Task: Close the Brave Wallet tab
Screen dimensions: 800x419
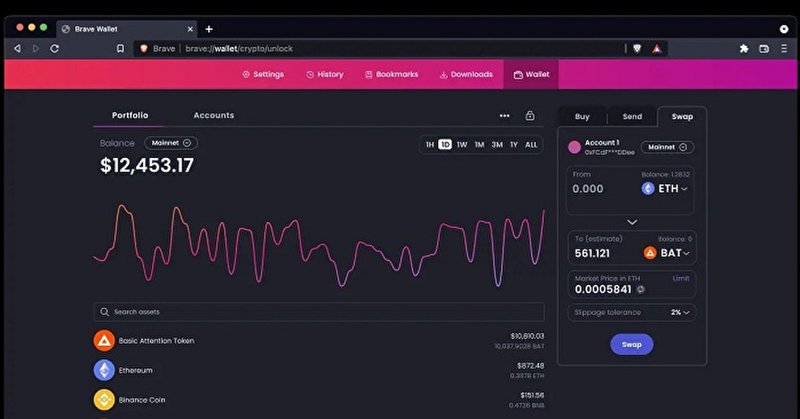Action: click(x=190, y=29)
